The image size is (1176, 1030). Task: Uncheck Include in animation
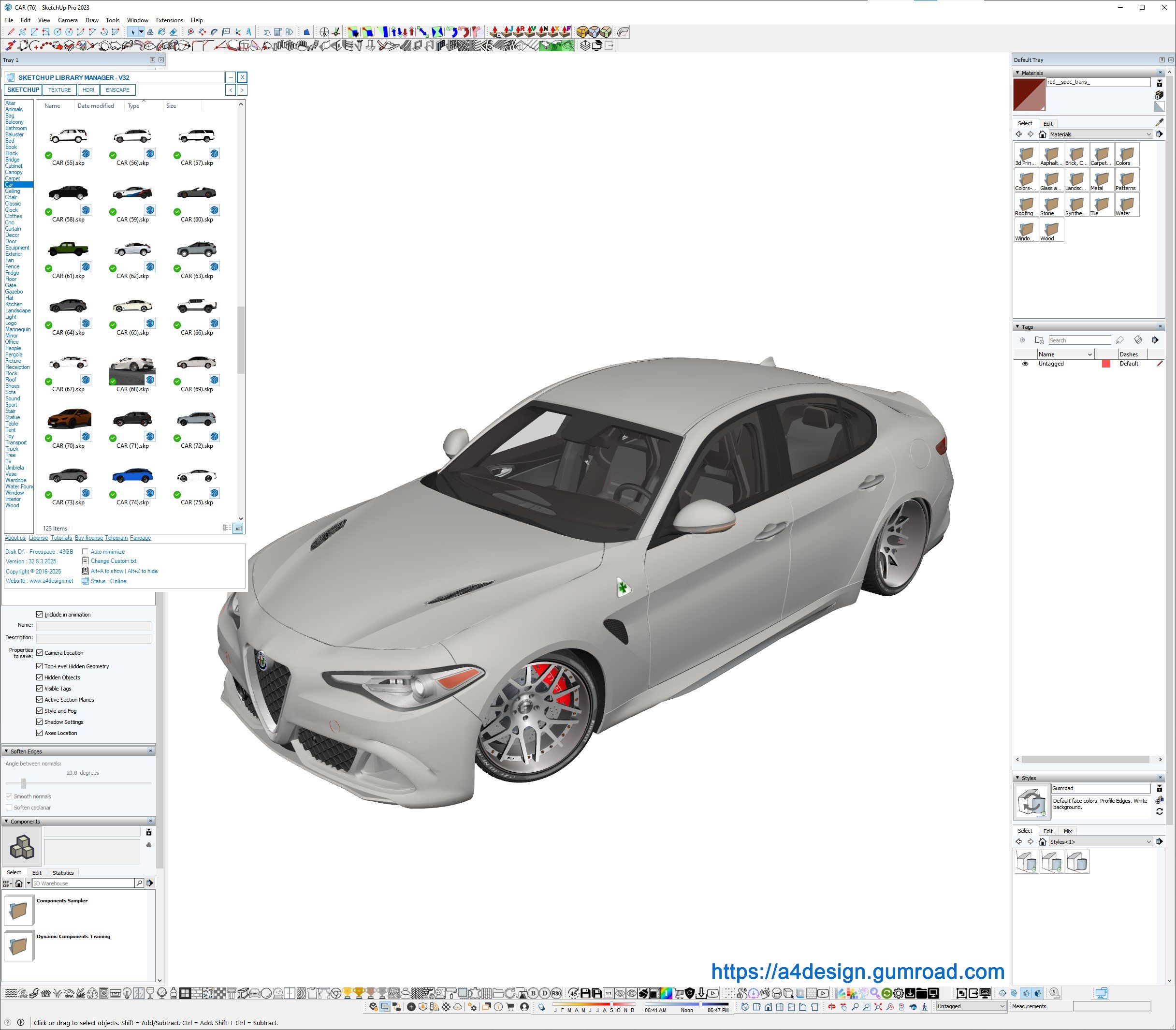point(40,615)
